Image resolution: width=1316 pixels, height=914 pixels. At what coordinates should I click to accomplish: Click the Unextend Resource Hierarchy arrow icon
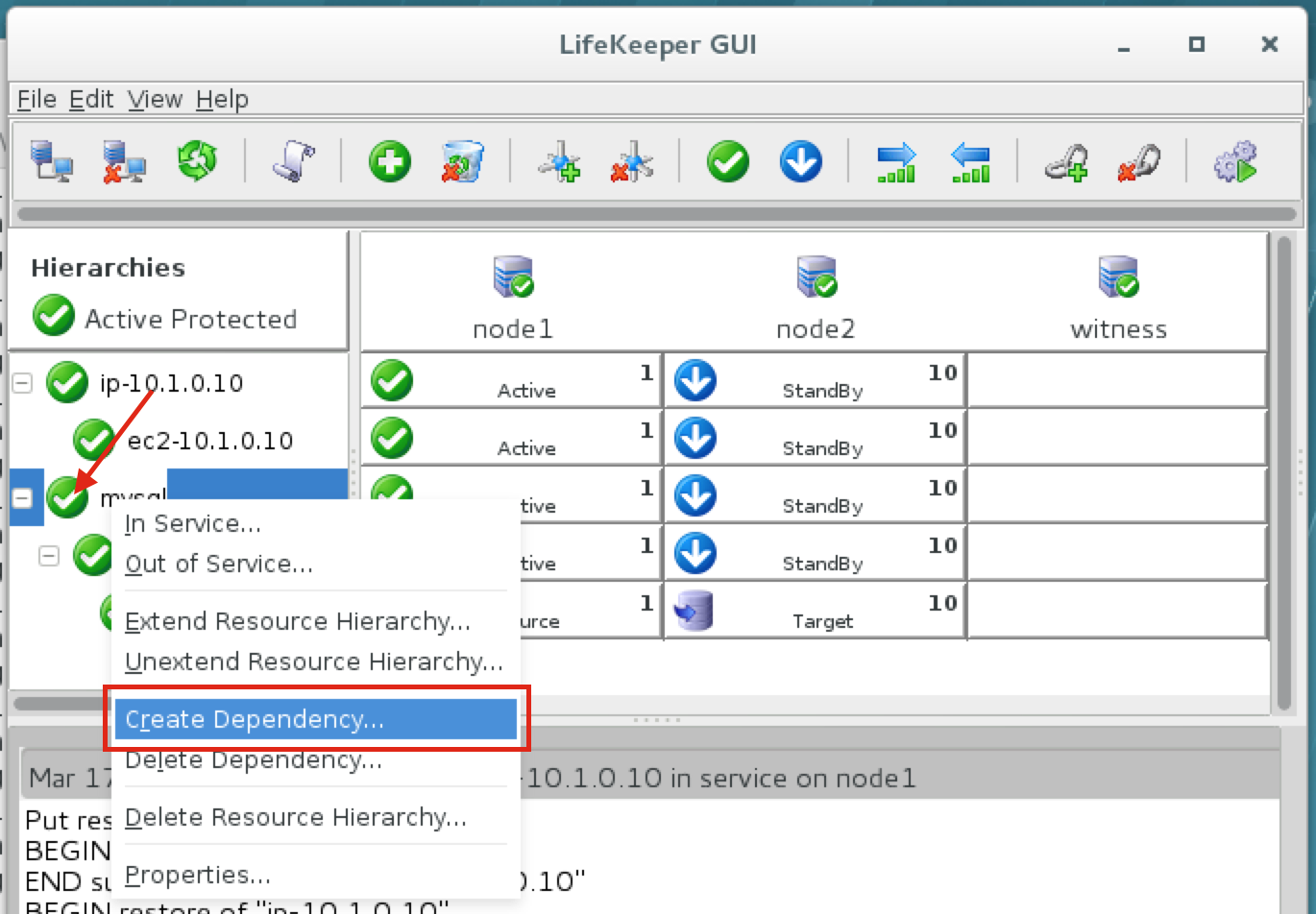point(969,161)
